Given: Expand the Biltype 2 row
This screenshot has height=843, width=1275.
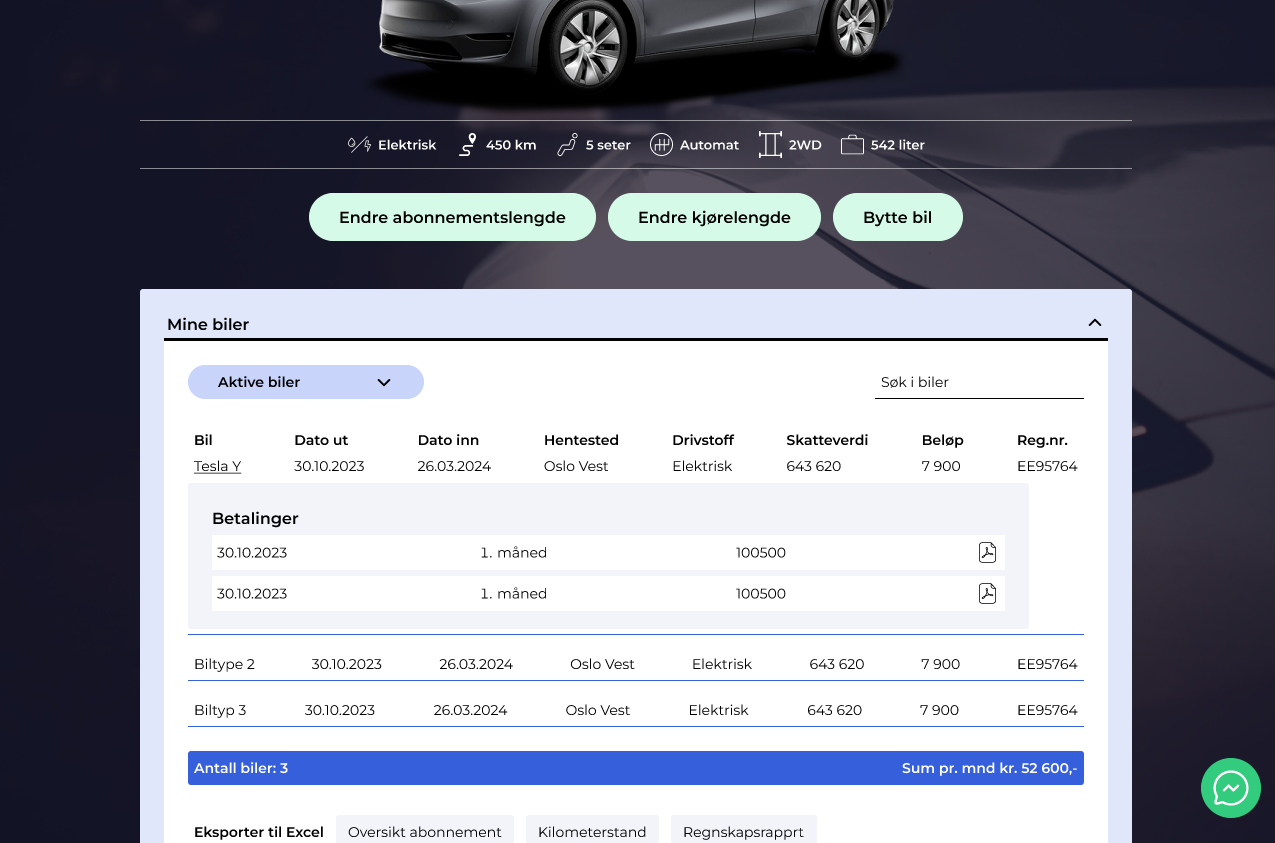Looking at the screenshot, I should pyautogui.click(x=636, y=664).
